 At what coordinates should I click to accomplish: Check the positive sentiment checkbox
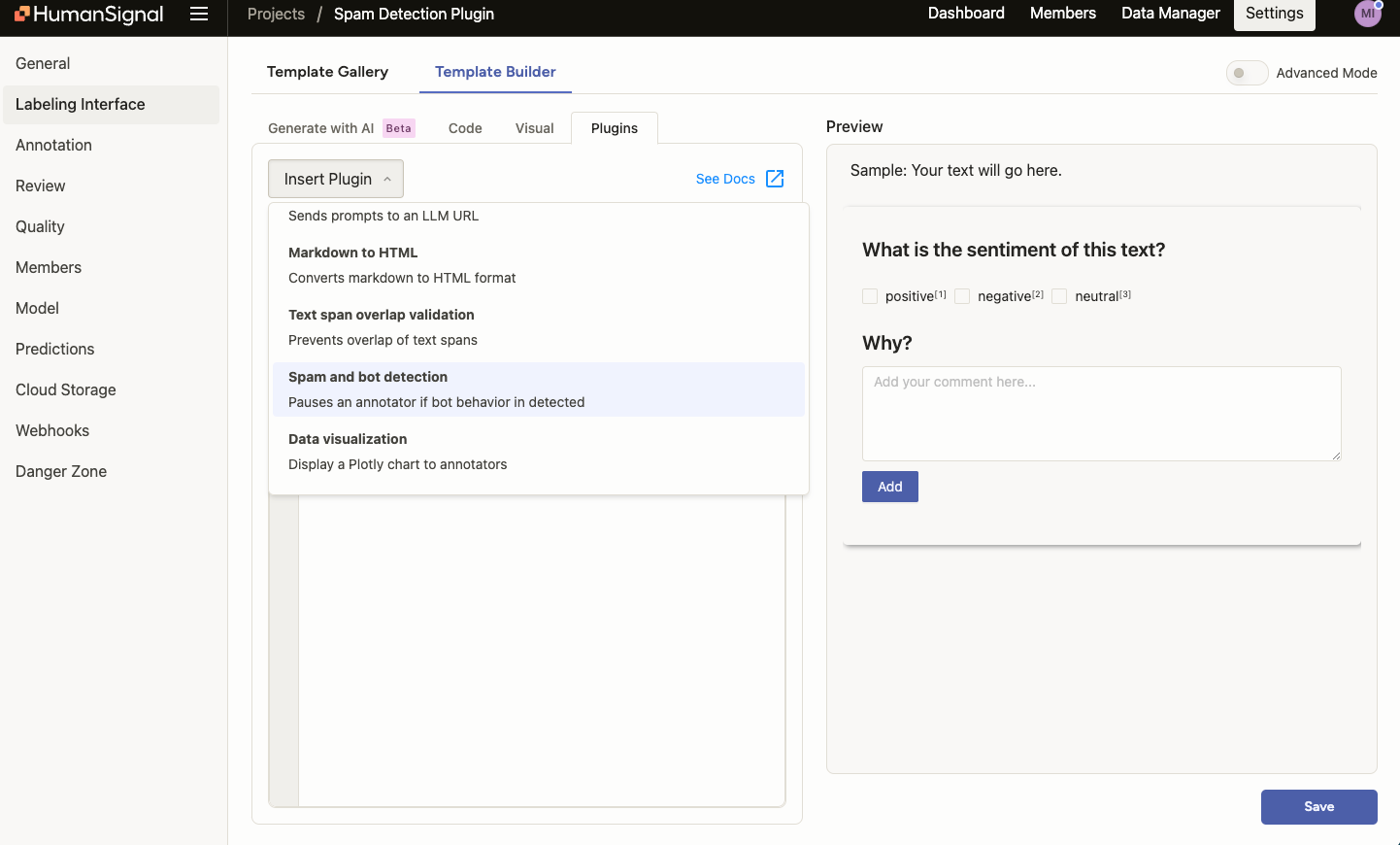tap(870, 296)
